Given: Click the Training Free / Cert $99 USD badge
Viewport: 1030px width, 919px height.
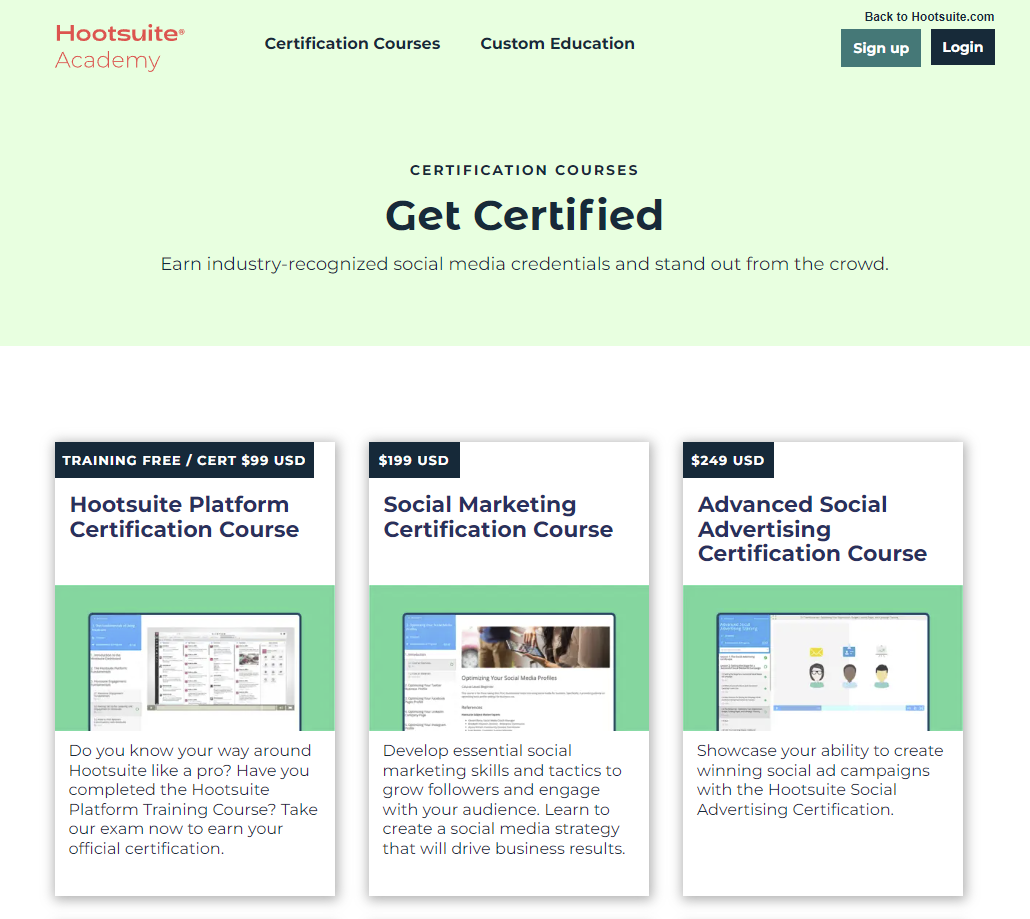Looking at the screenshot, I should click(x=184, y=460).
